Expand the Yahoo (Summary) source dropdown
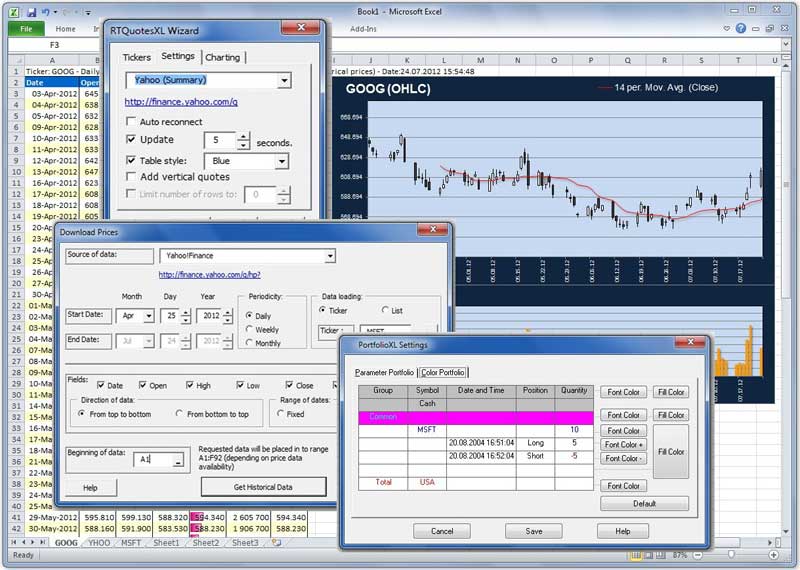 point(284,80)
